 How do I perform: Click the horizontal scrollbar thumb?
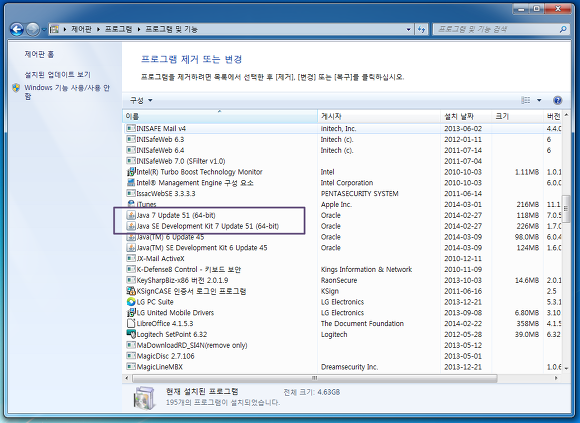click(x=315, y=378)
